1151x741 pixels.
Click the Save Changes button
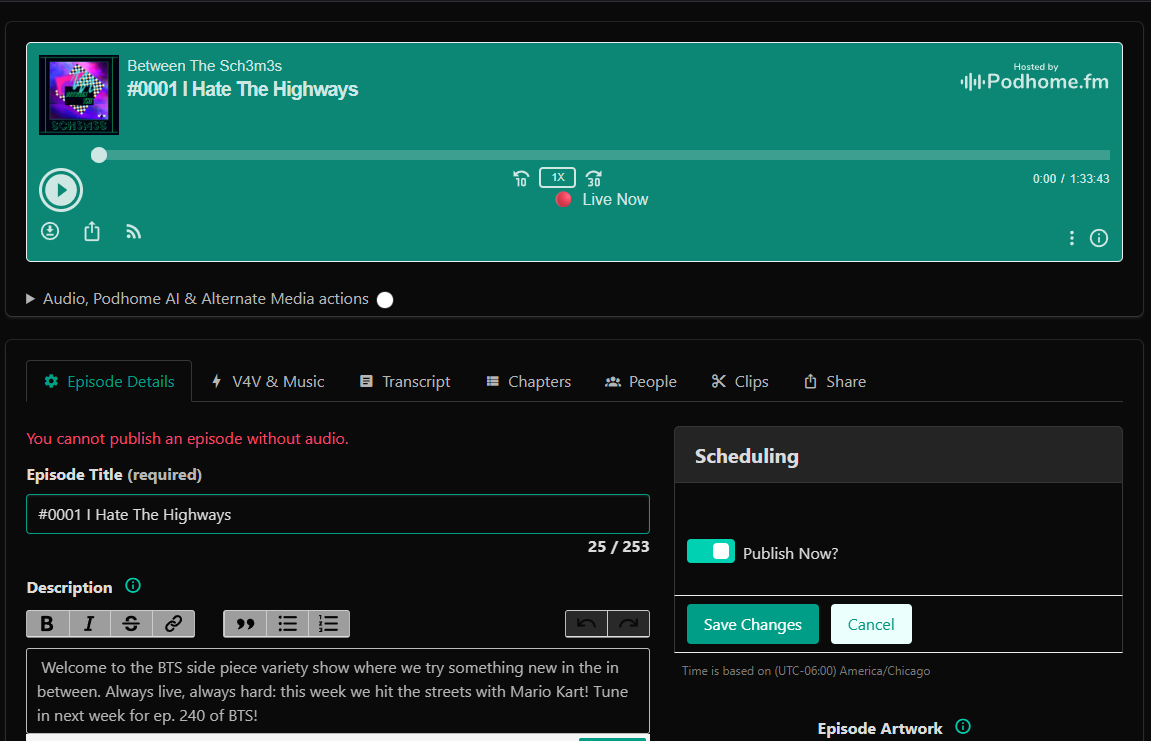[752, 624]
